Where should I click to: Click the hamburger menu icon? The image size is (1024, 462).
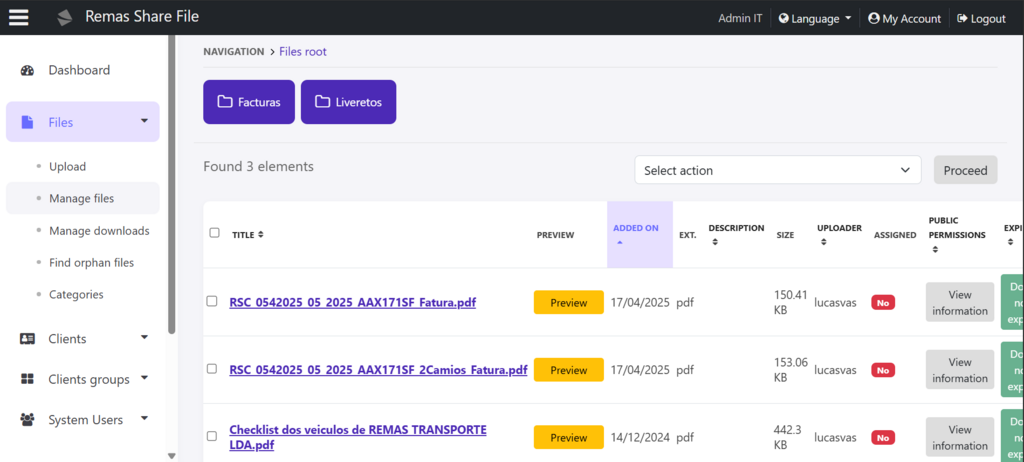[19, 18]
